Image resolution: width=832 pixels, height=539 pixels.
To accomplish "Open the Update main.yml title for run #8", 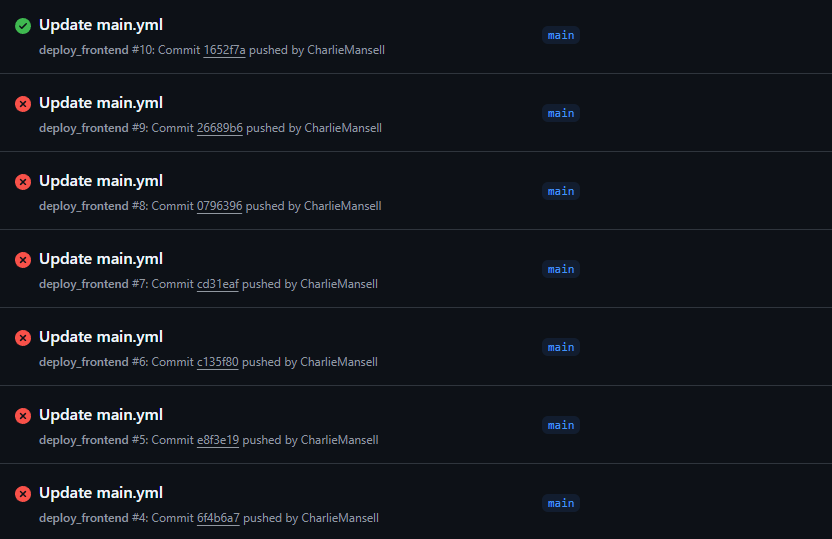I will (101, 181).
